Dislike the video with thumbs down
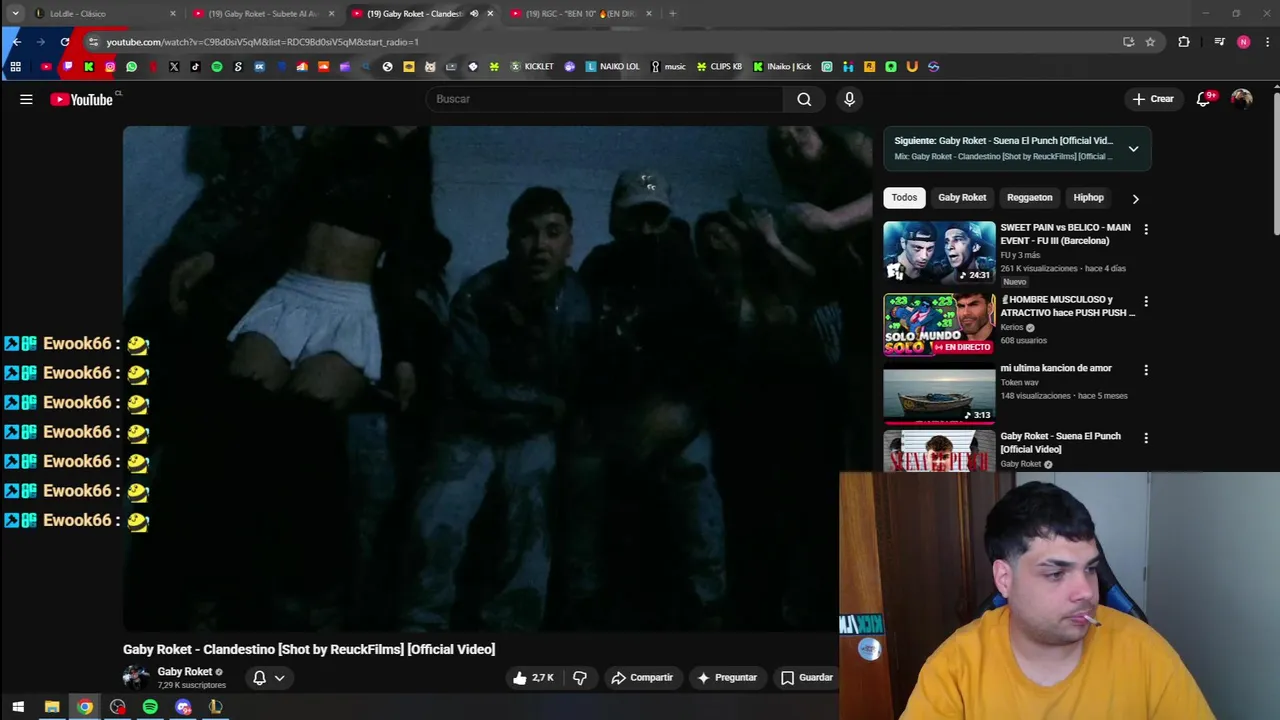The image size is (1280, 720). (580, 677)
